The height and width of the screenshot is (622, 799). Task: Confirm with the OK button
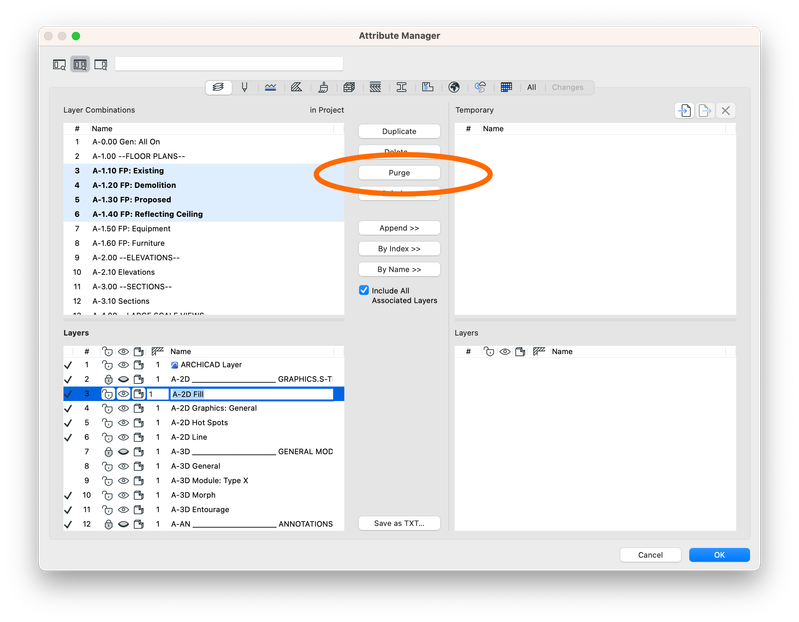tap(719, 555)
